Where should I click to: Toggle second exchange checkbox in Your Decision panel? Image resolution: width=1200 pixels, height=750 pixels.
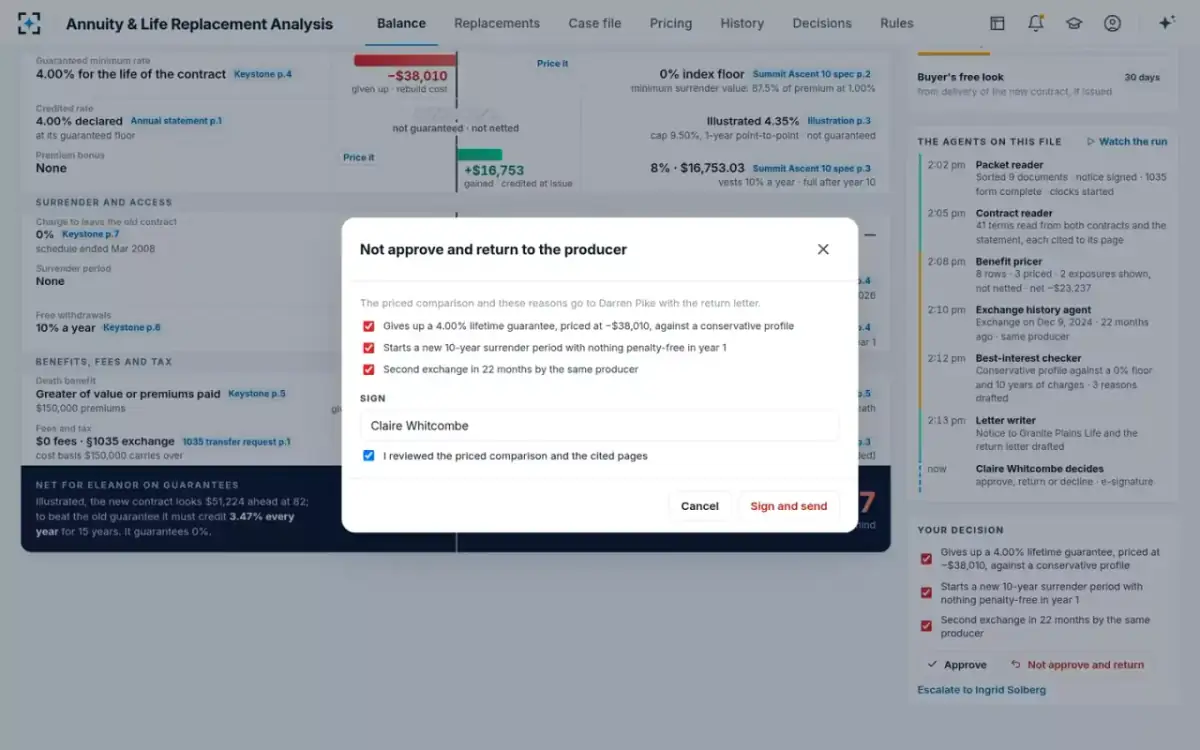927,626
